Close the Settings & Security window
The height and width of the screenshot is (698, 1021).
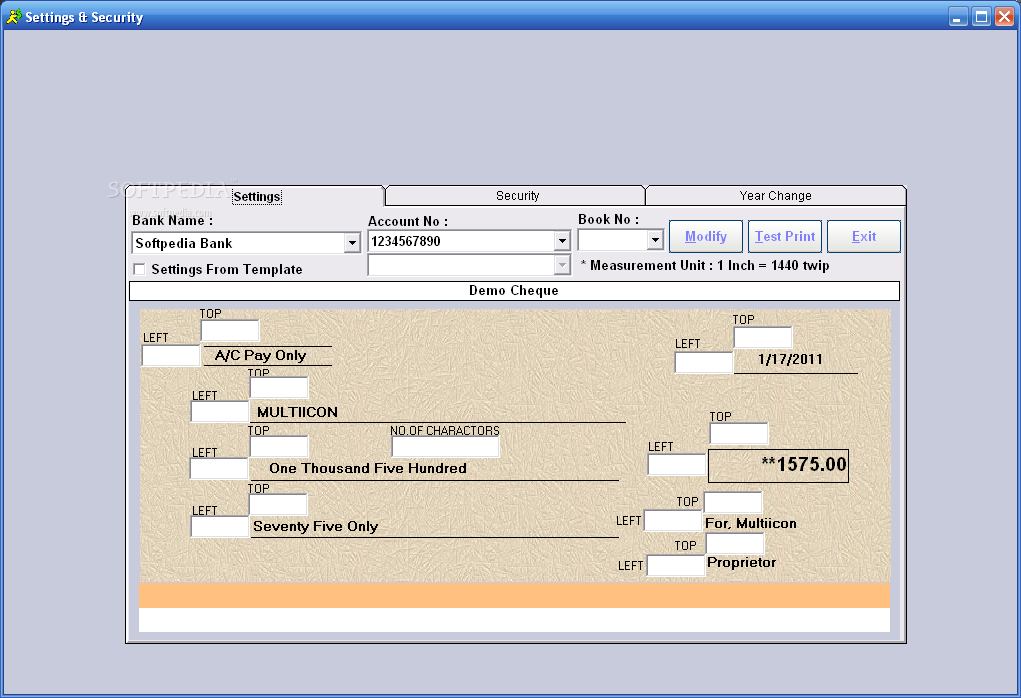1005,16
